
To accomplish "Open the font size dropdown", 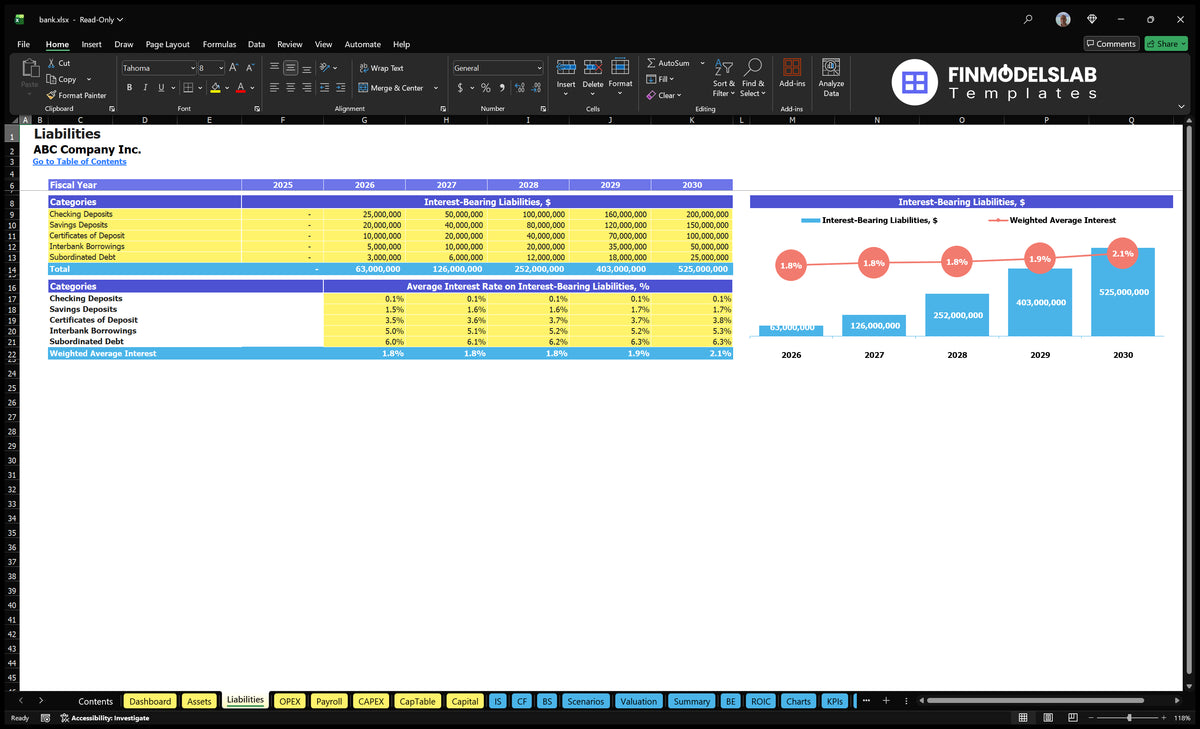I will (220, 68).
